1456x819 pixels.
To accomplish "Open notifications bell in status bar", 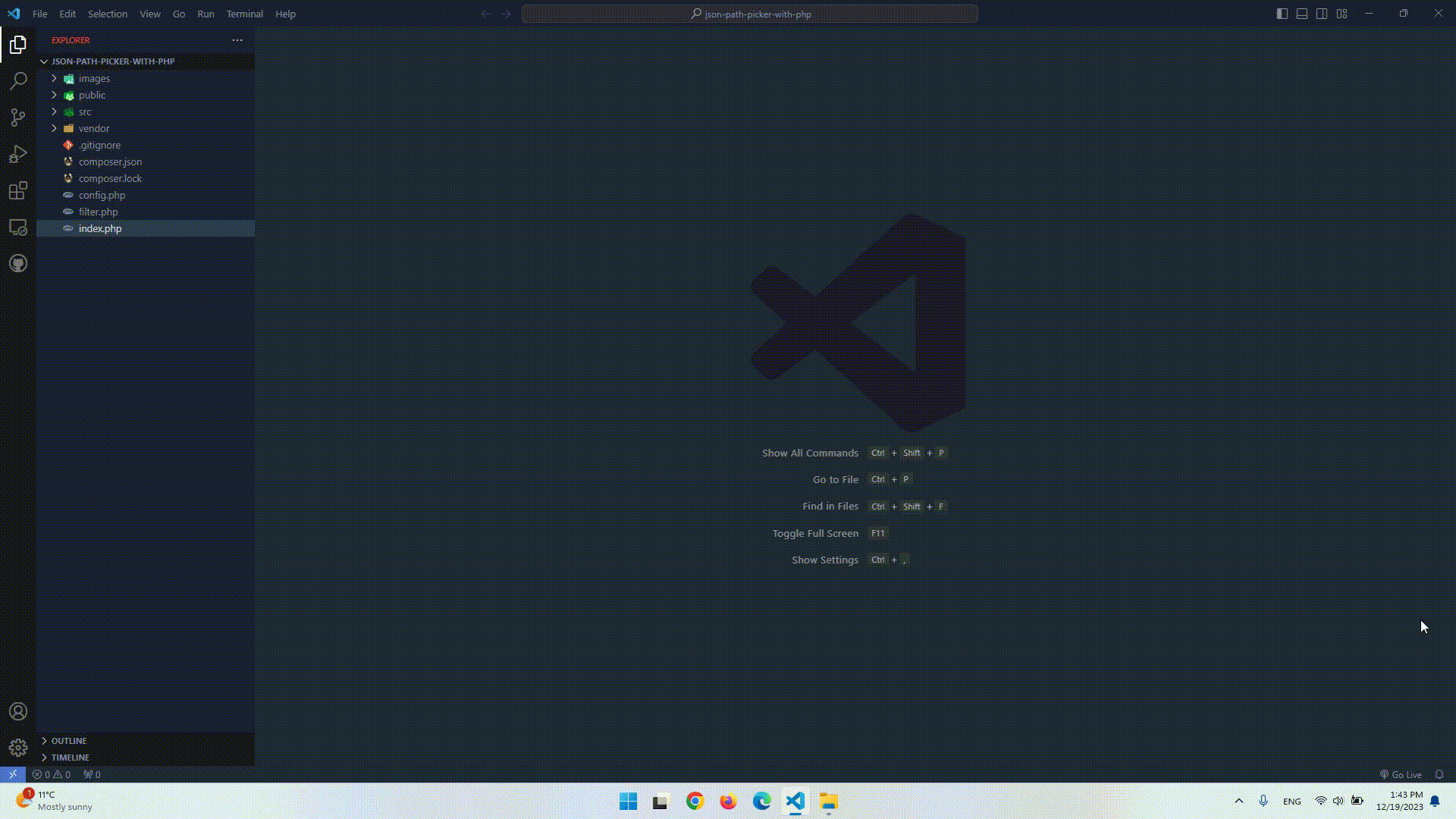I will point(1439,774).
